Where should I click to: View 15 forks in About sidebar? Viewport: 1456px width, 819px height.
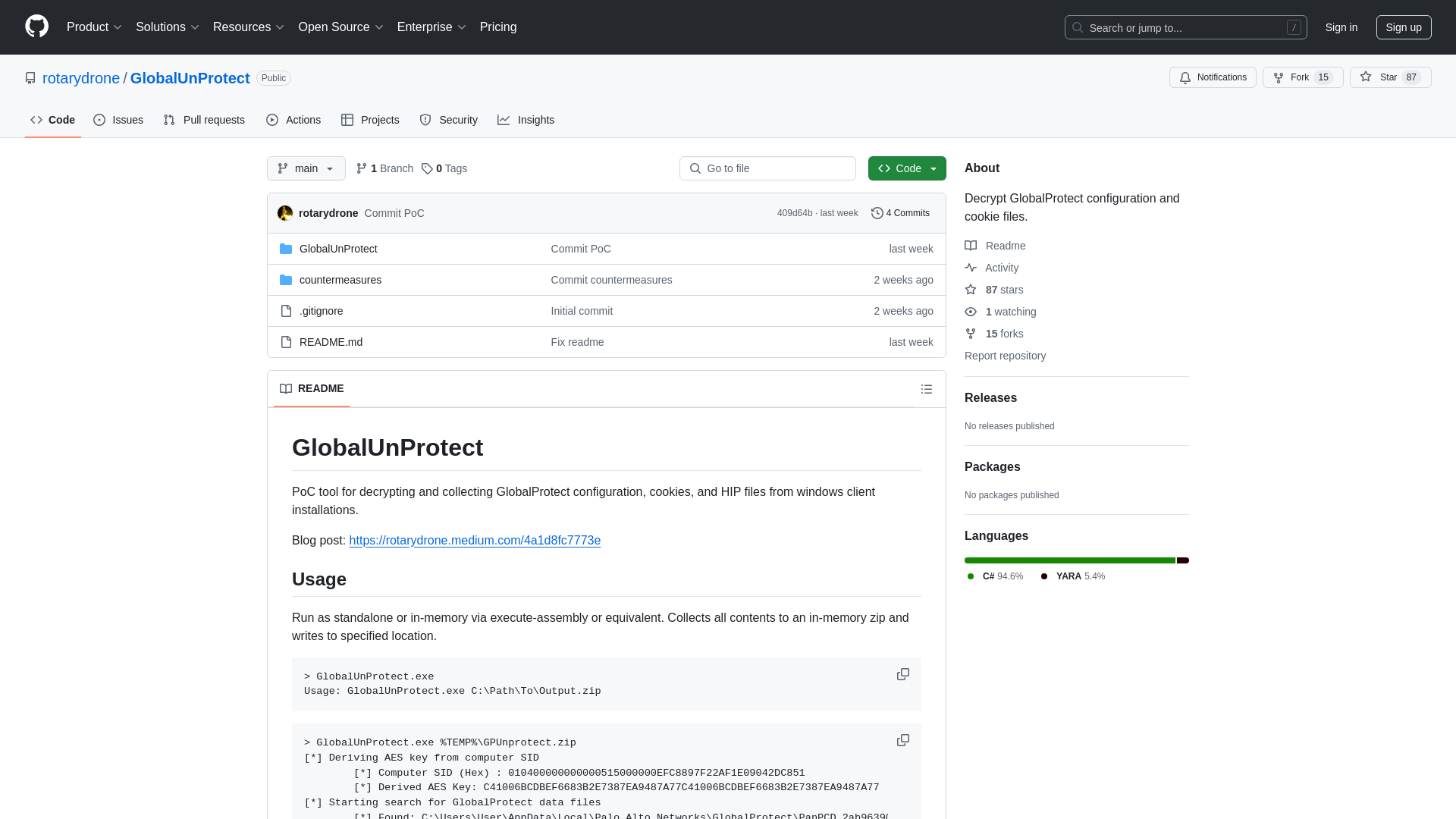pos(994,334)
